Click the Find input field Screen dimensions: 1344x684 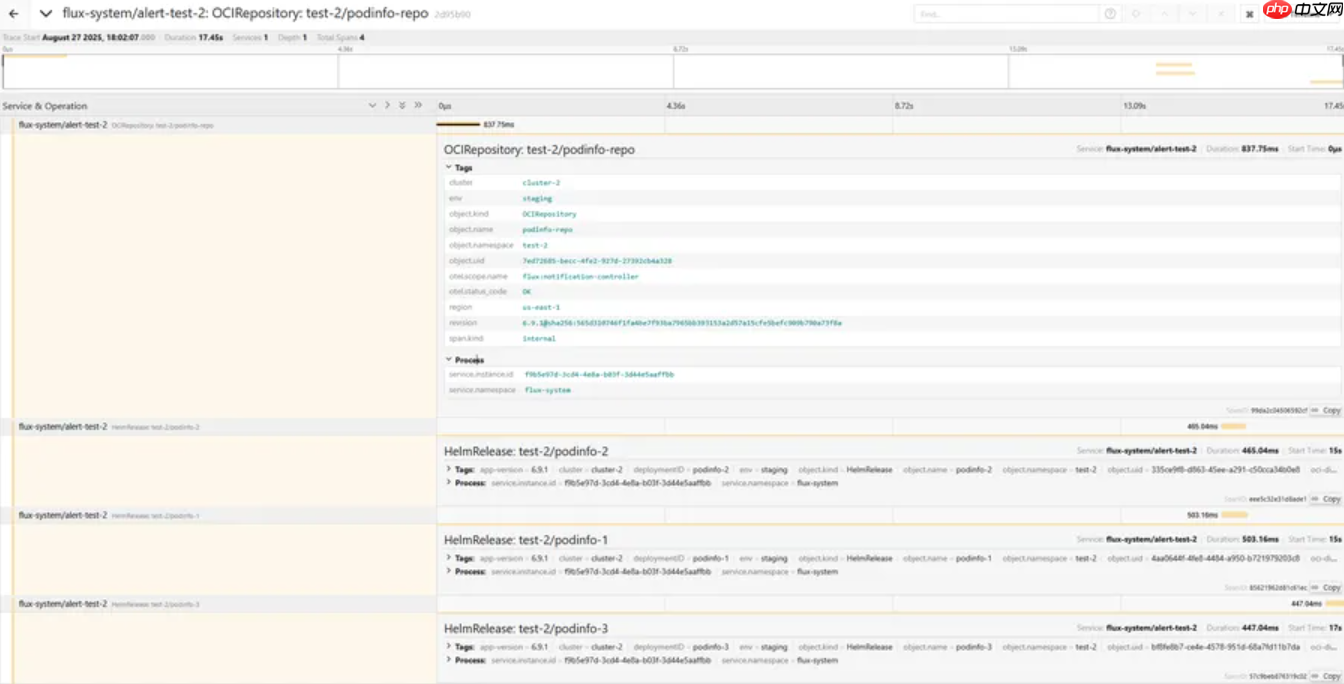[x=1005, y=14]
